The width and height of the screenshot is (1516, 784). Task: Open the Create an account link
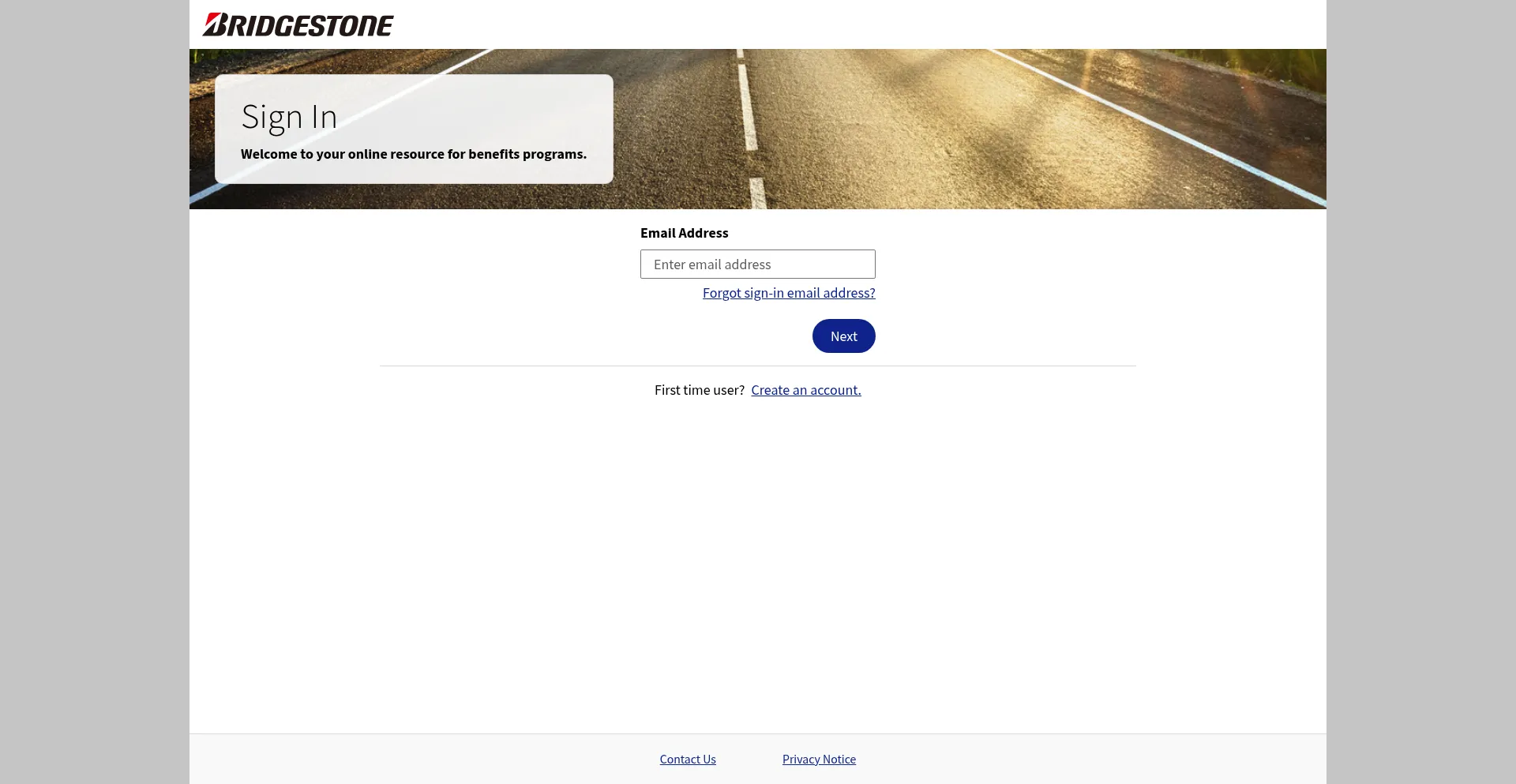coord(805,390)
